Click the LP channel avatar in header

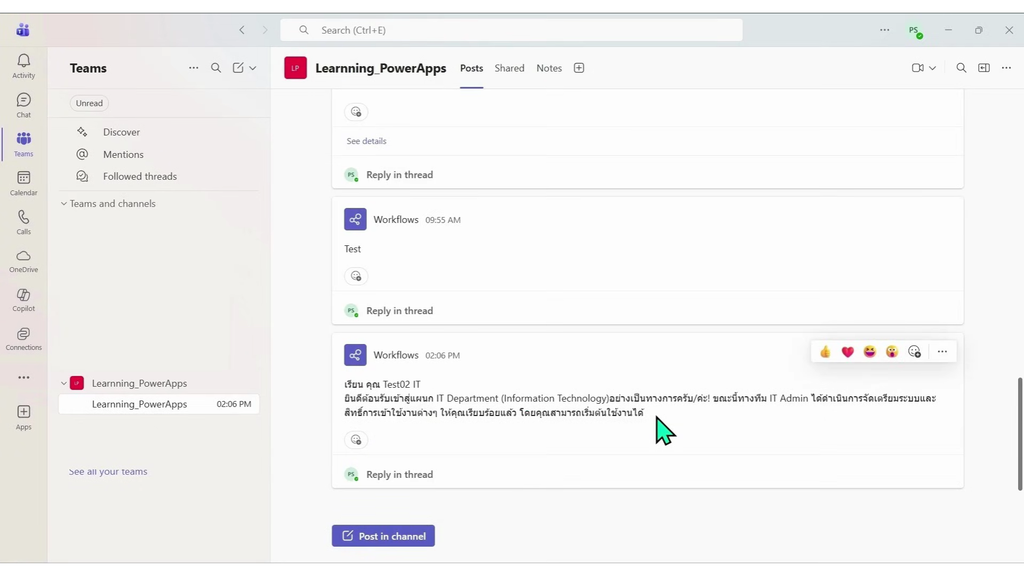tap(295, 68)
